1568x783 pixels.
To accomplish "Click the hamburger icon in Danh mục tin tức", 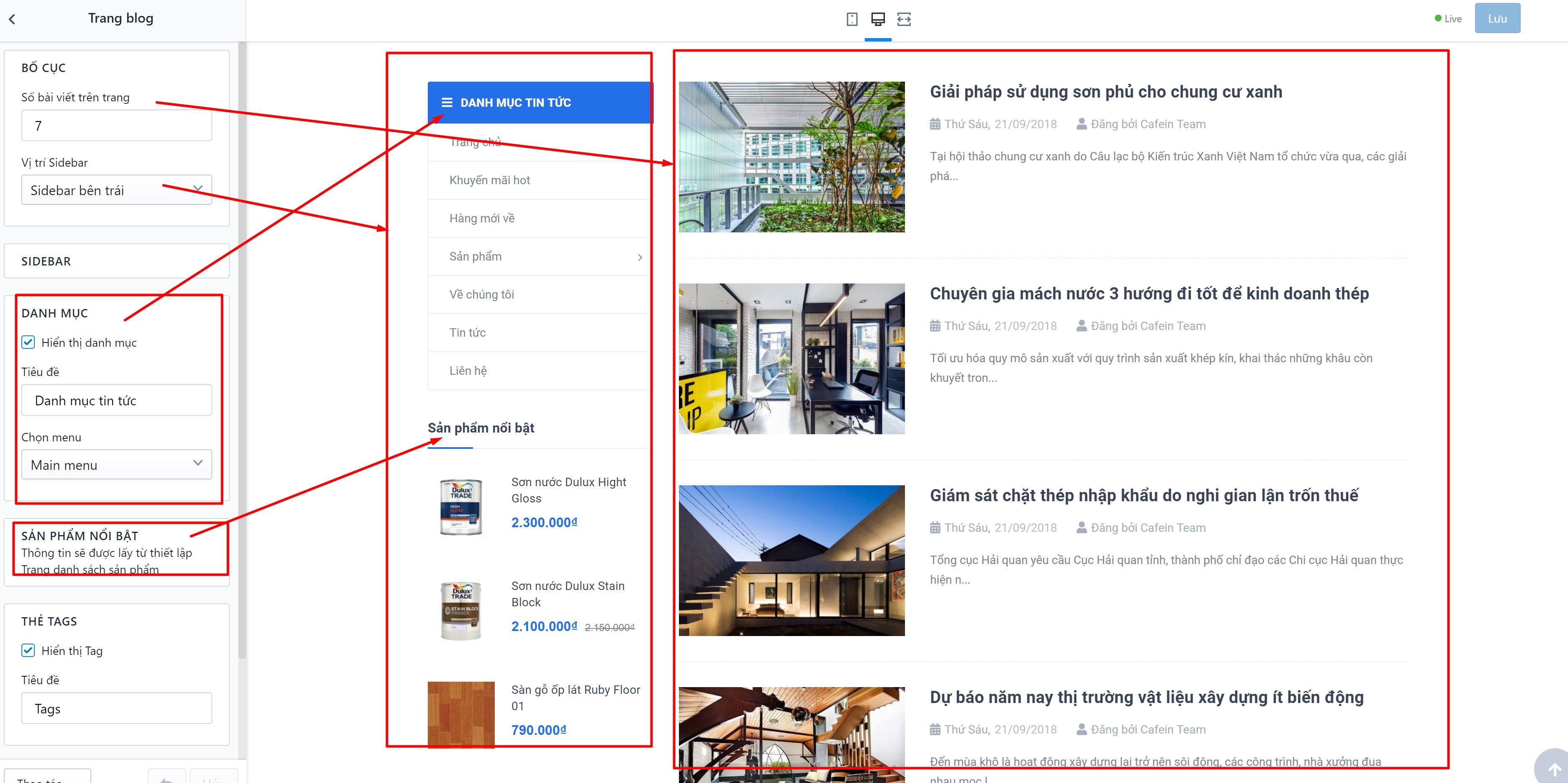I will [447, 102].
